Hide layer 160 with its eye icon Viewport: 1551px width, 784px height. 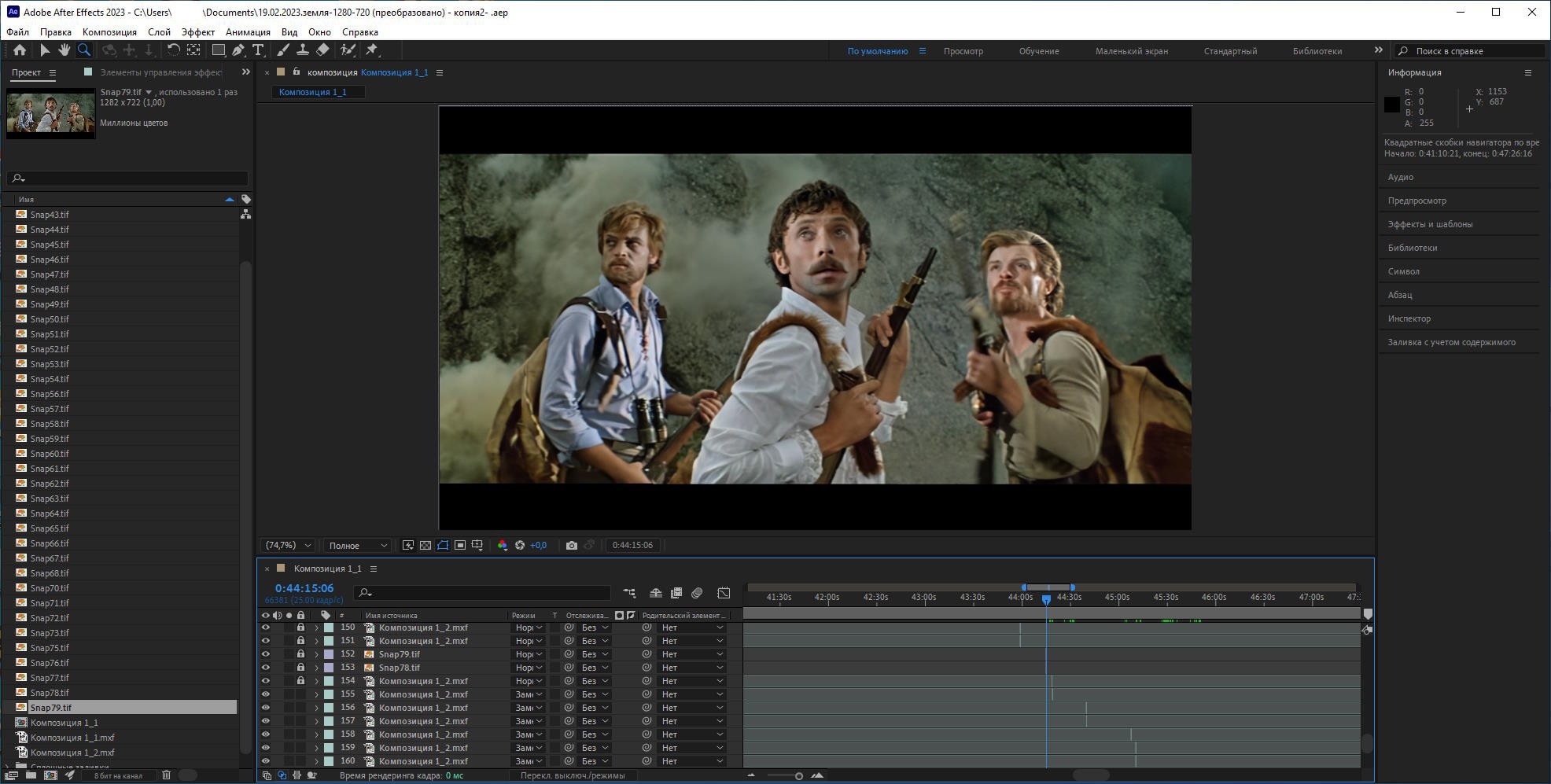tap(265, 761)
